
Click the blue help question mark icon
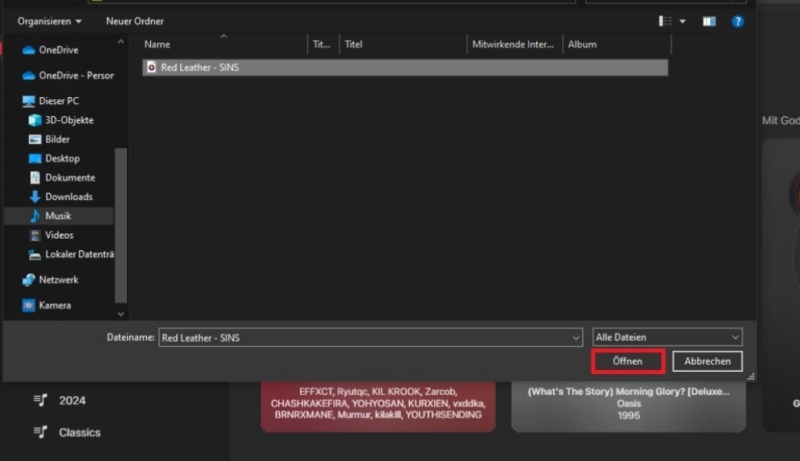point(737,21)
